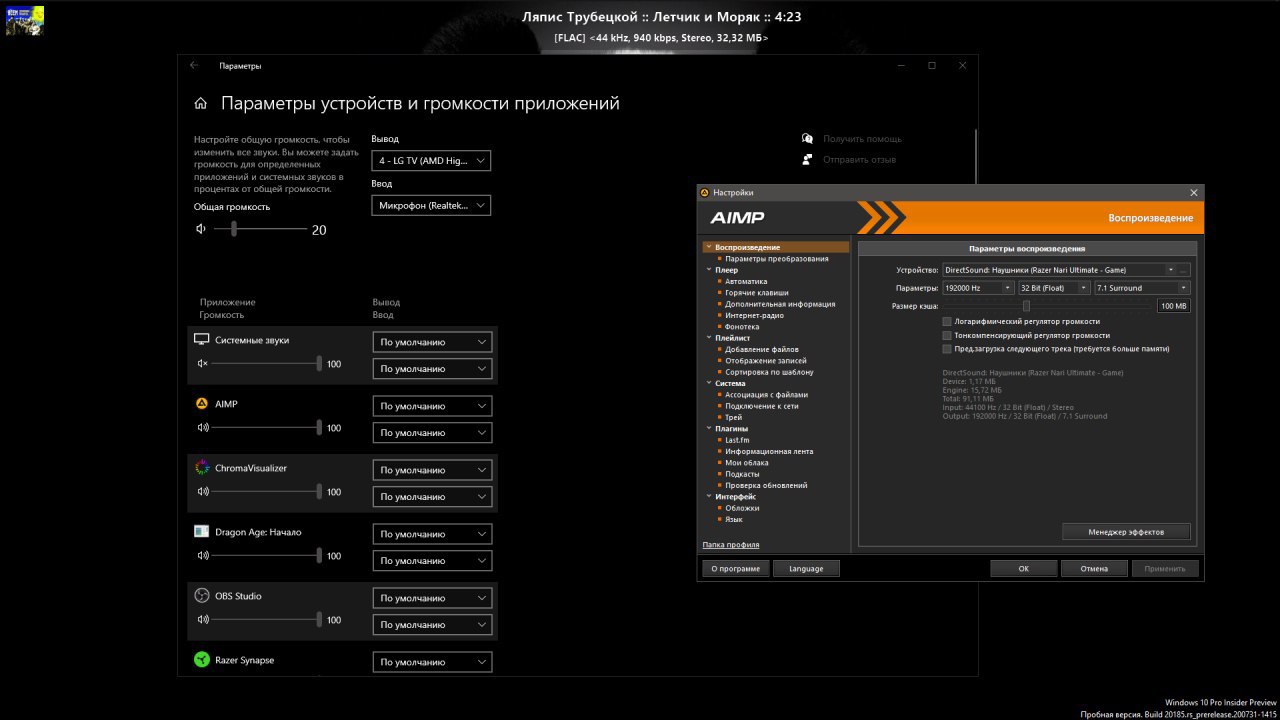The height and width of the screenshot is (720, 1280).
Task: Open the OBS Studio input dropdown
Action: point(432,625)
